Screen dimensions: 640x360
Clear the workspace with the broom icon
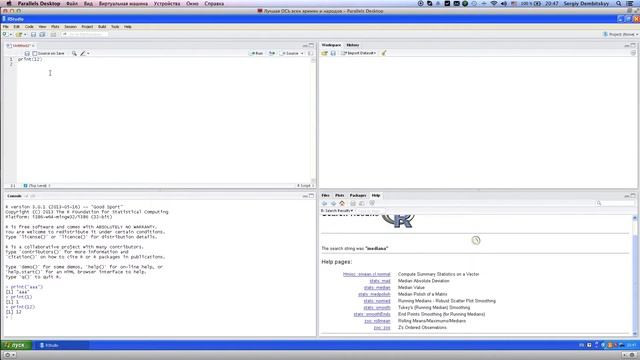[384, 53]
